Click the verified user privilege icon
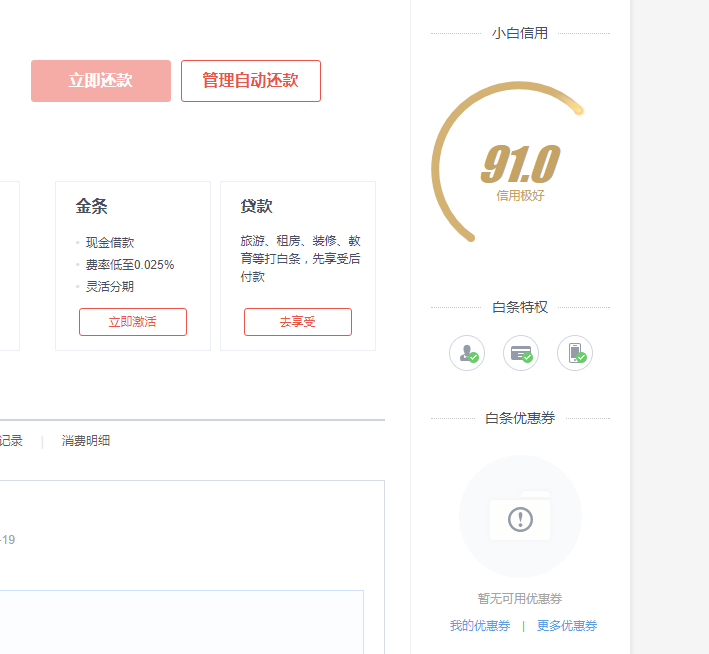This screenshot has width=709, height=654. 467,353
